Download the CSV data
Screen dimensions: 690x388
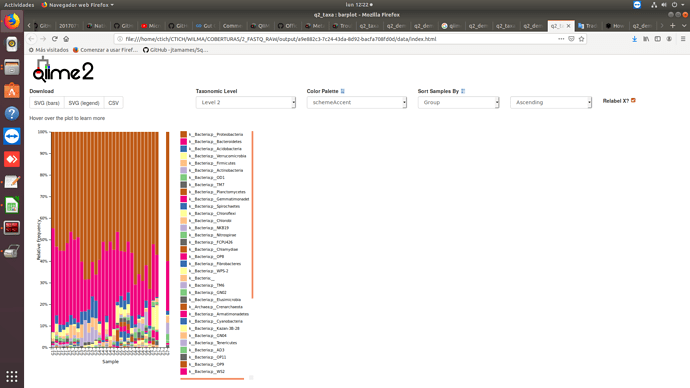(114, 103)
